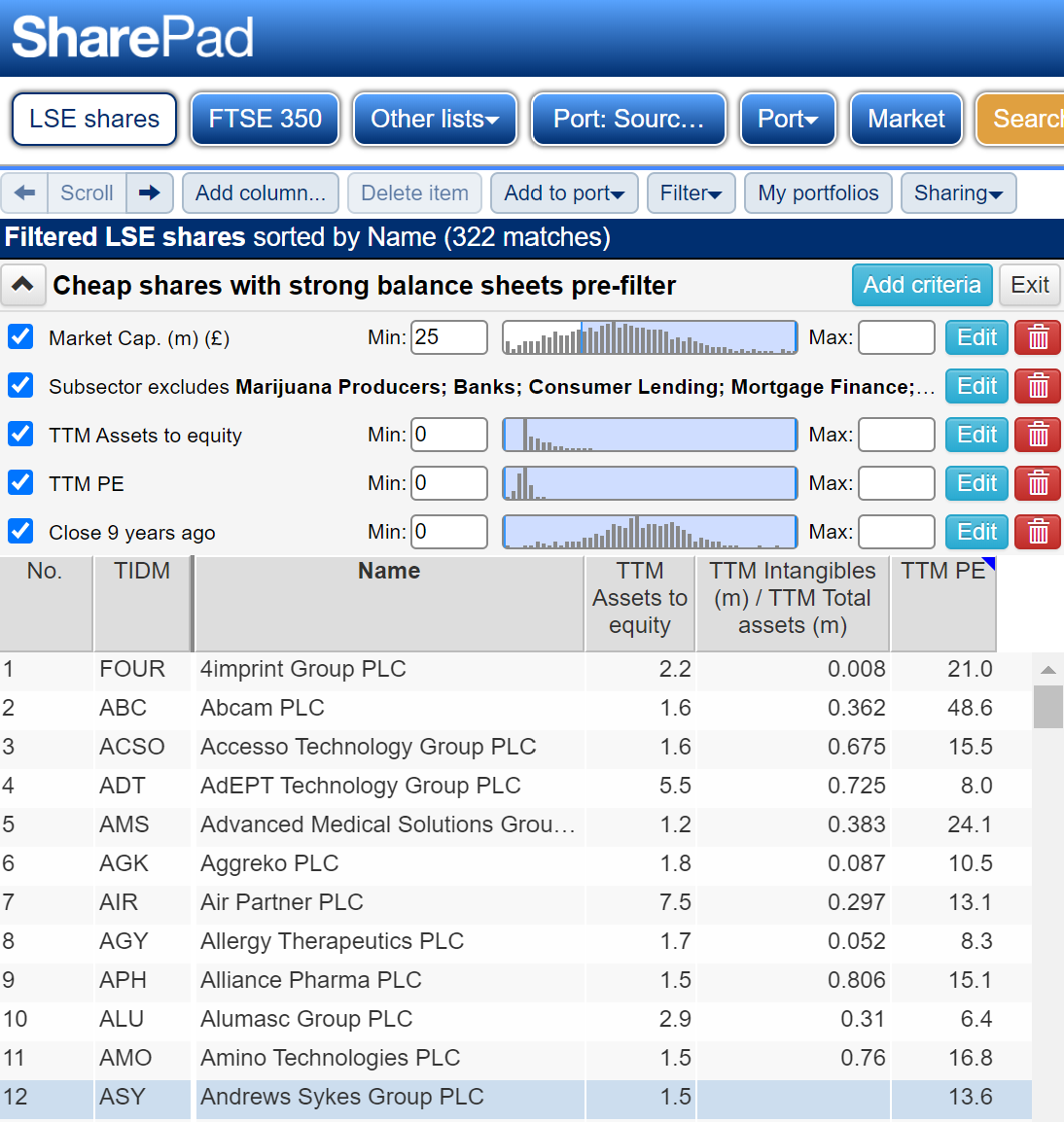Select the Market tab

906,119
